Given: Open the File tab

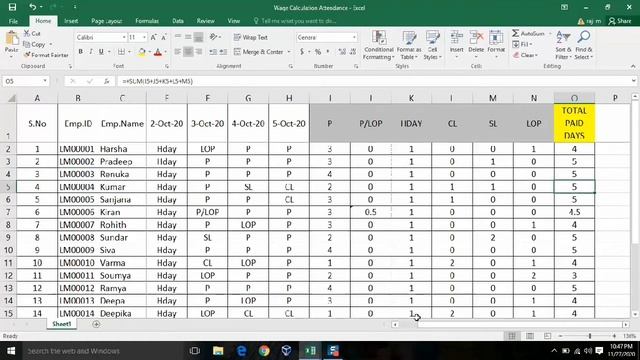Looking at the screenshot, I should [13, 21].
